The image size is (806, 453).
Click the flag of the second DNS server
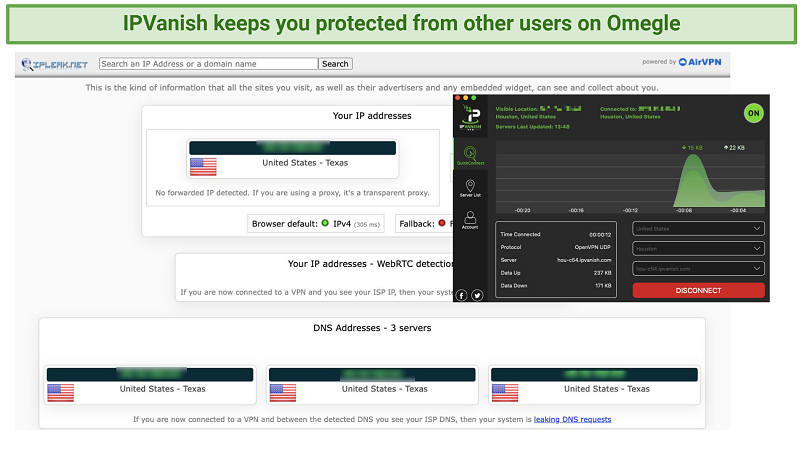pos(283,393)
